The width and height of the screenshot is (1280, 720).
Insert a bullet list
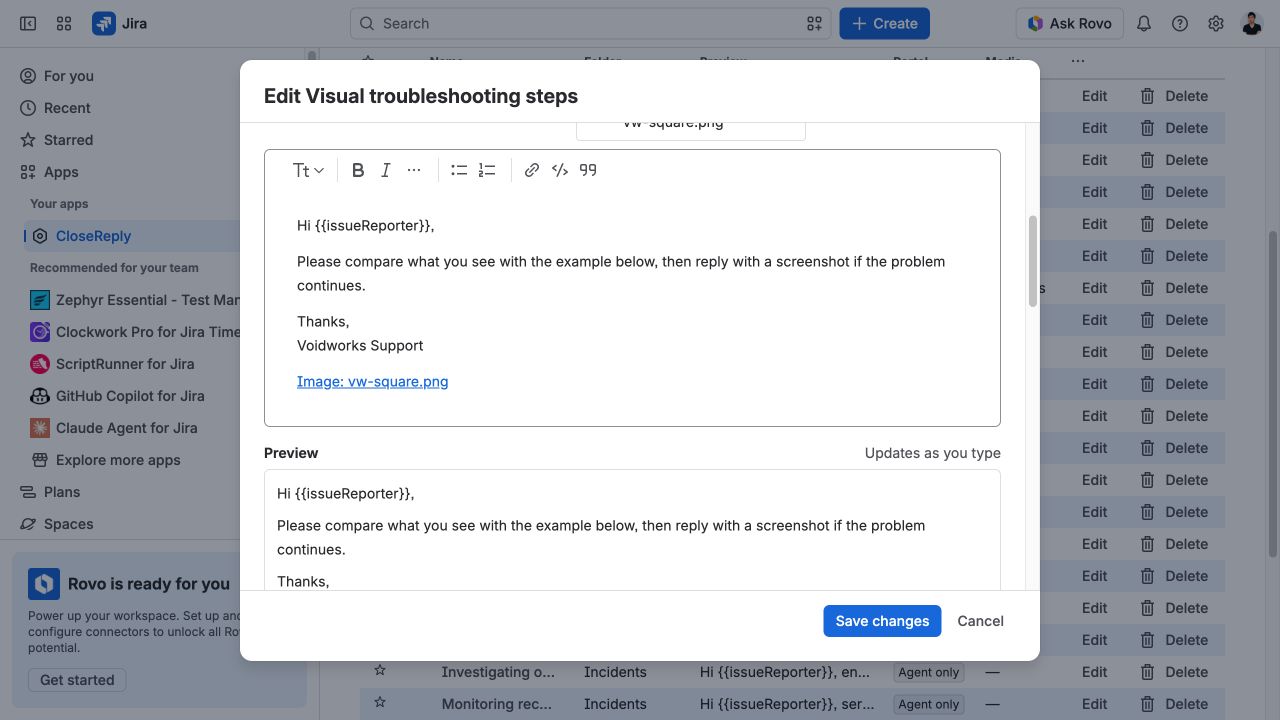tap(459, 170)
